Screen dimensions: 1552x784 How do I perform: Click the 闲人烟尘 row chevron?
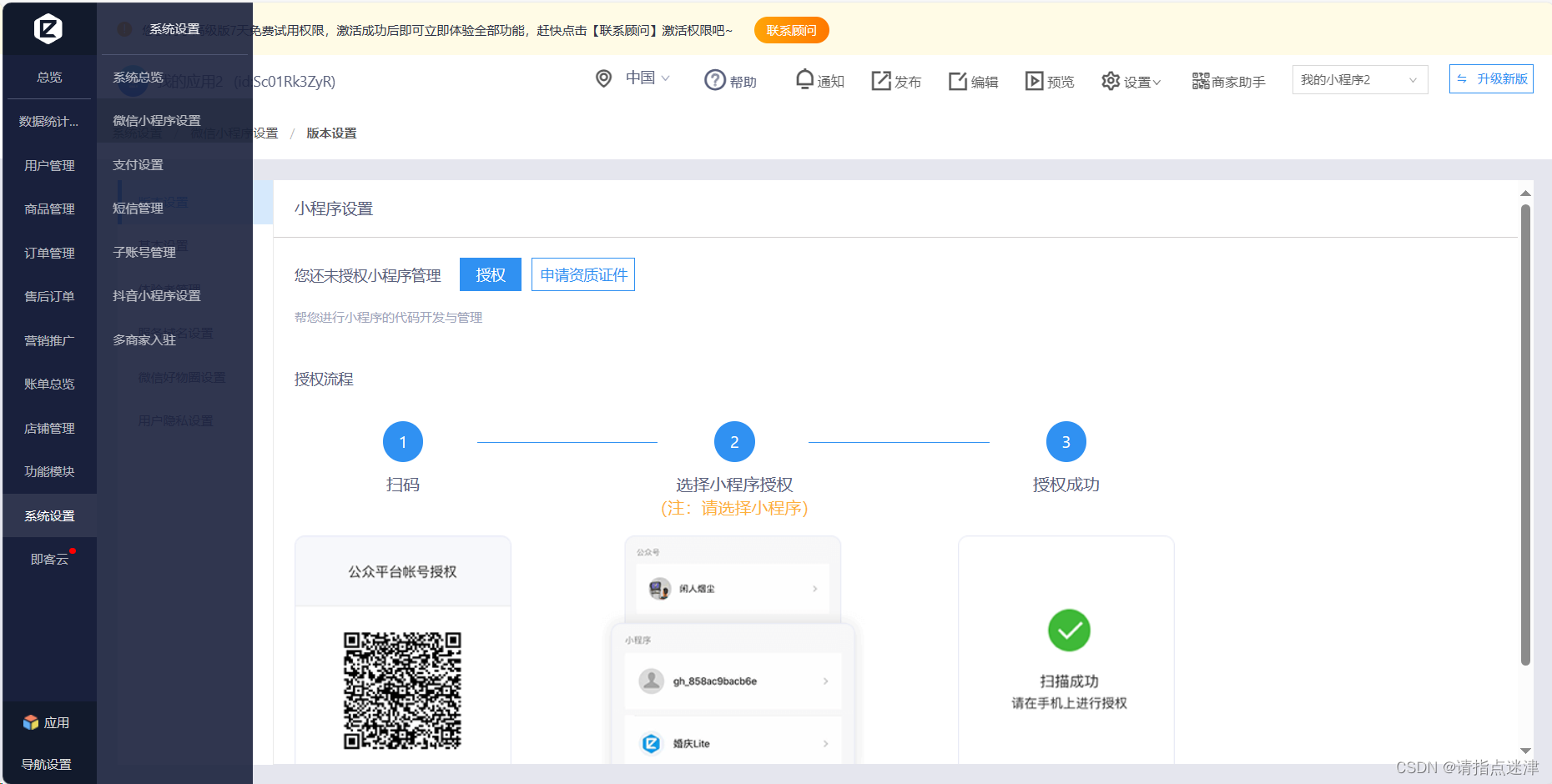(x=815, y=589)
